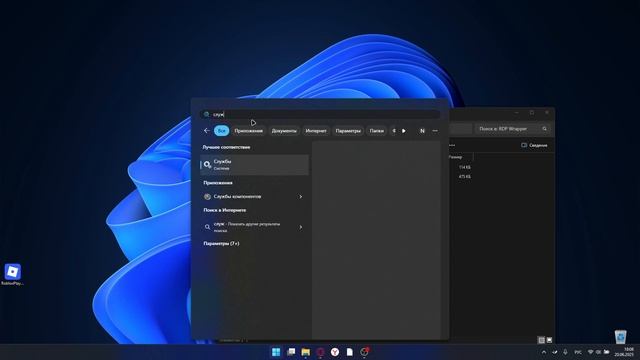This screenshot has width=640, height=360.
Task: Switch the РУС input language indicator
Action: click(578, 352)
